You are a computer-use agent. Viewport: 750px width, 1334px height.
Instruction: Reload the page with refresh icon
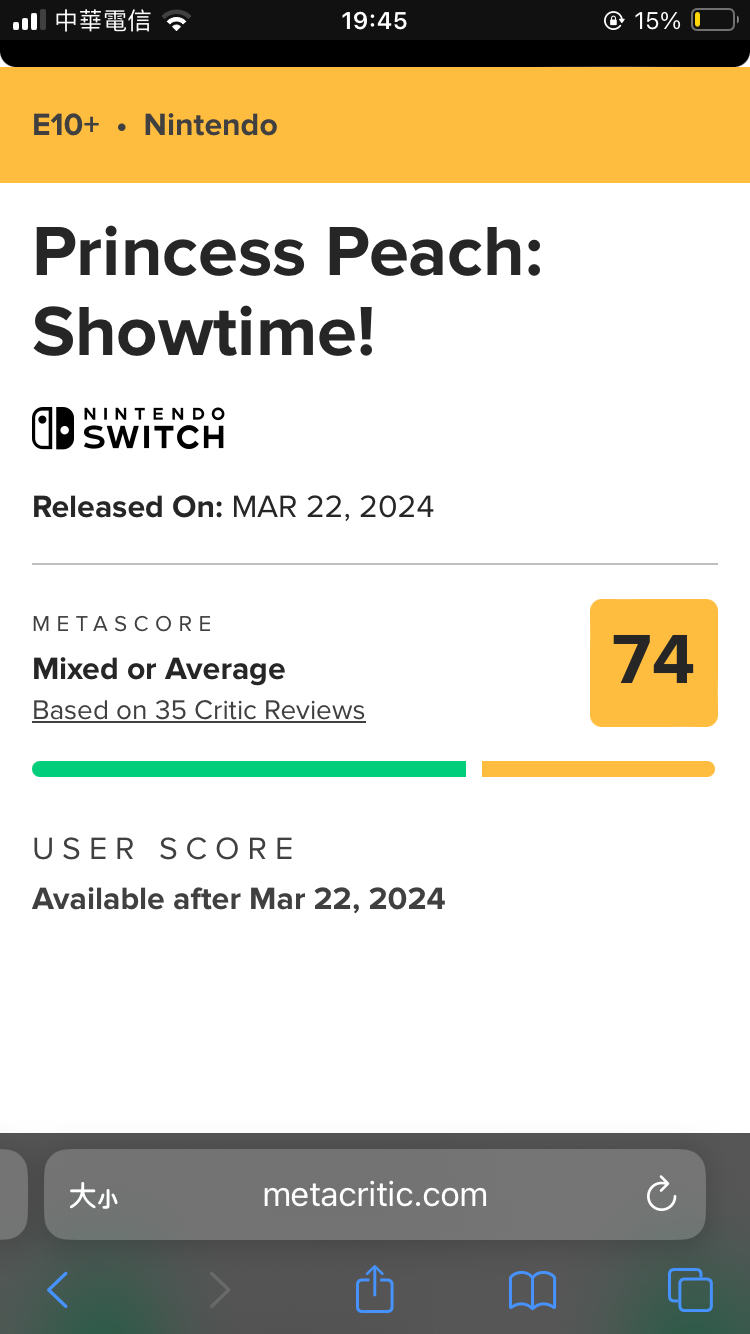tap(661, 1195)
